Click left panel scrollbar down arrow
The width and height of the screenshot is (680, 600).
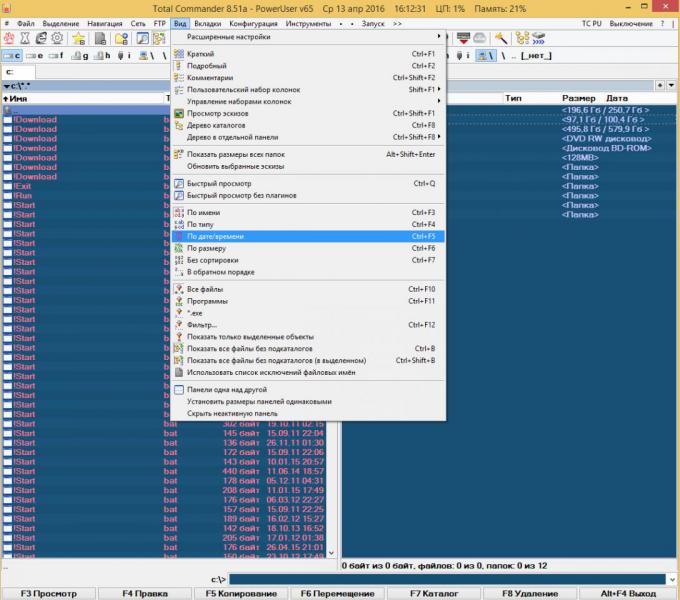coord(331,553)
